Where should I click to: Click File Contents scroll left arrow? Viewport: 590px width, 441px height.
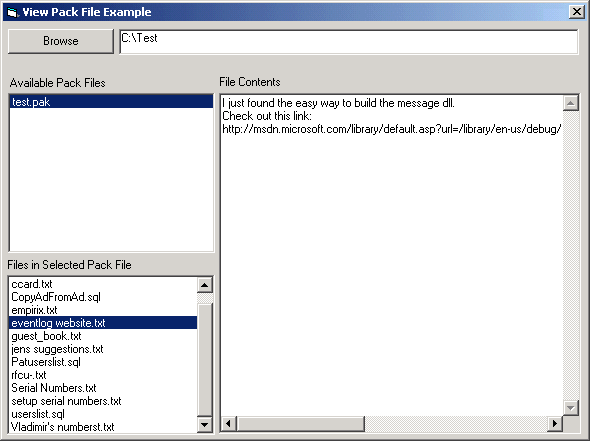(x=228, y=424)
